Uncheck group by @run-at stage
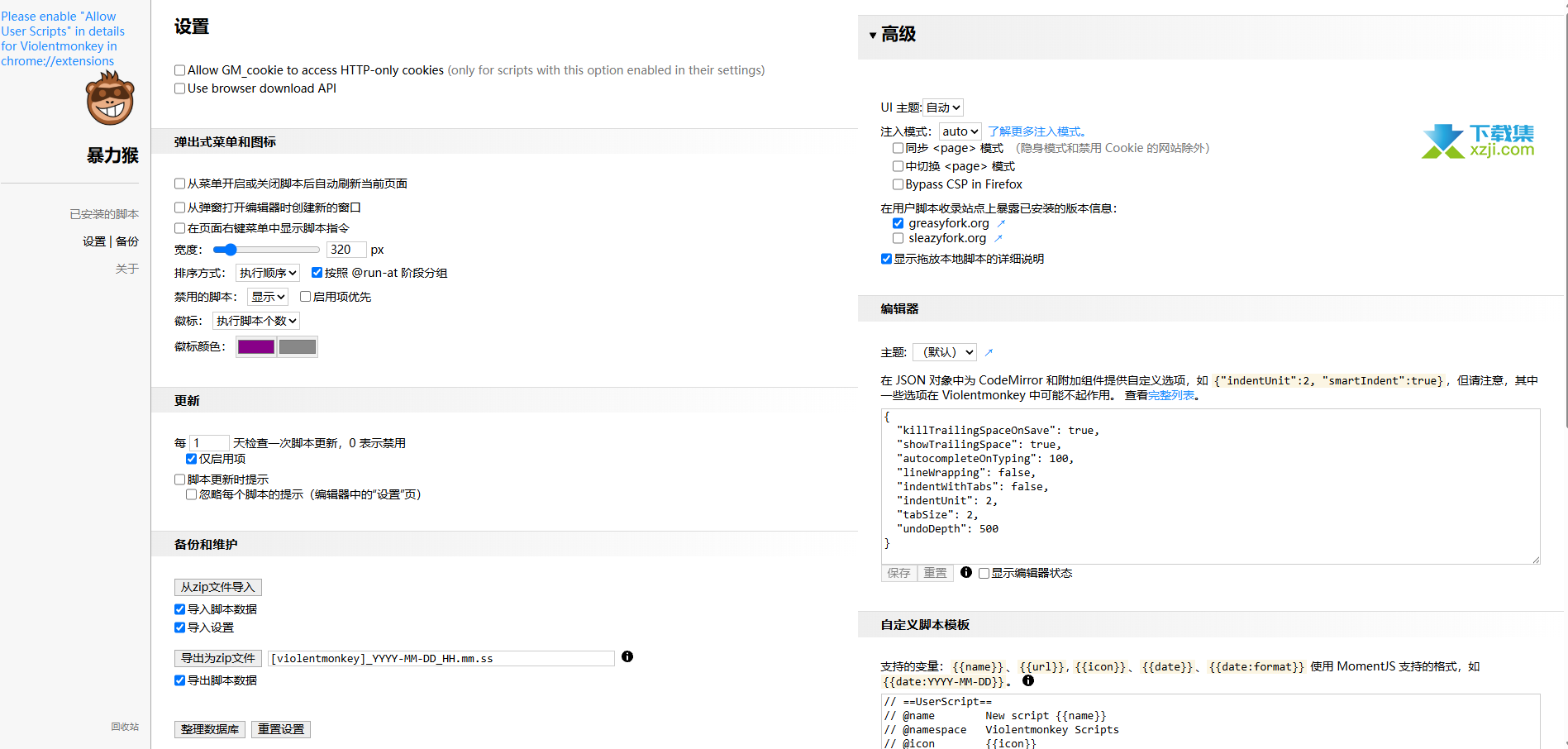 coord(317,273)
